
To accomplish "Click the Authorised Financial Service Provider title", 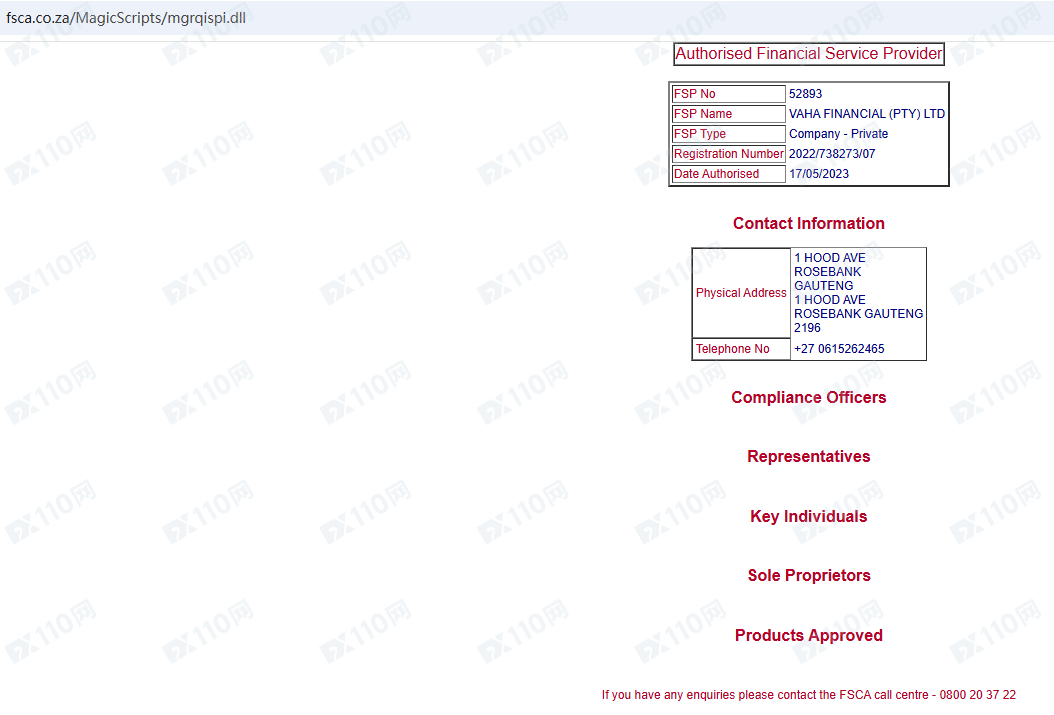I will (808, 54).
